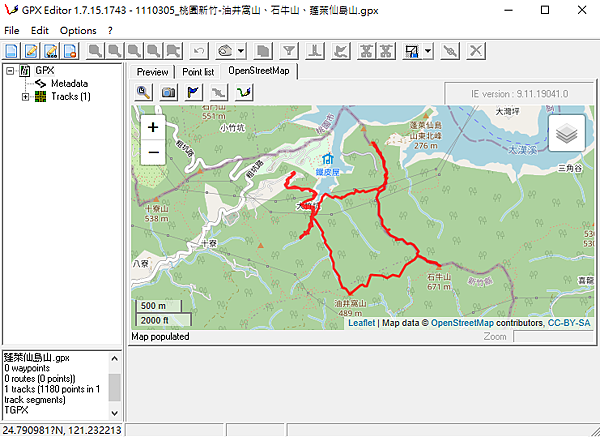Switch to the Preview tab
This screenshot has height=437, width=600.
point(152,72)
